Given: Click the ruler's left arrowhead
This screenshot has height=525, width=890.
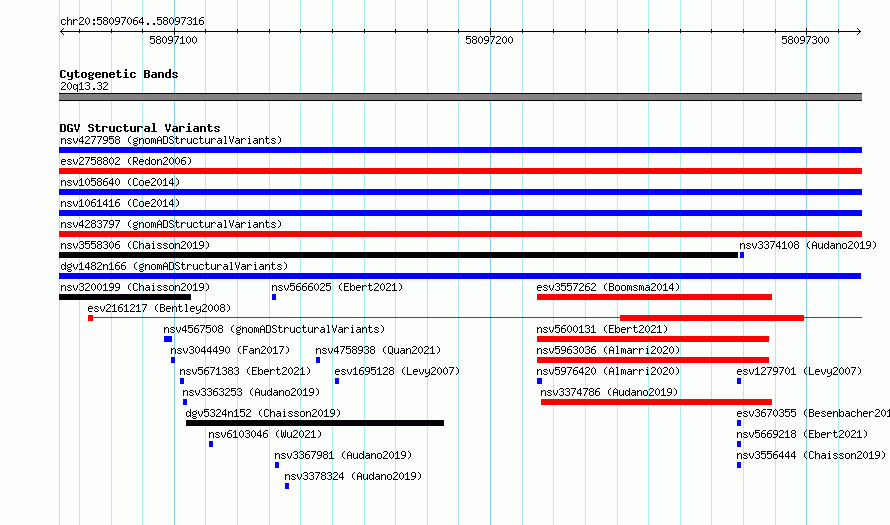Looking at the screenshot, I should tap(62, 32).
